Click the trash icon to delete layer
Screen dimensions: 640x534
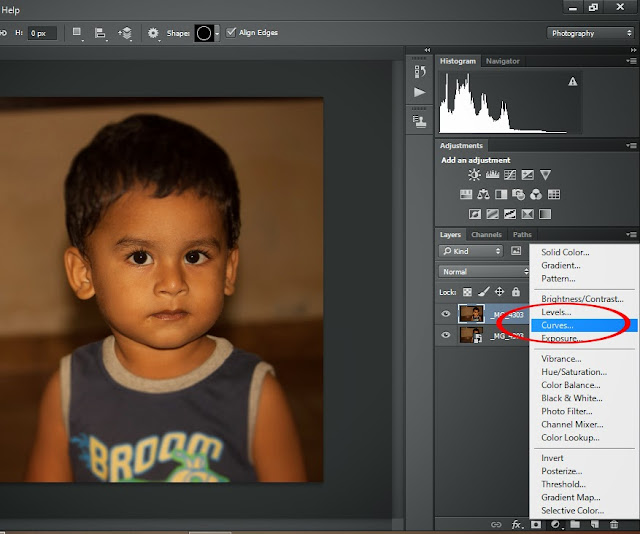[613, 523]
